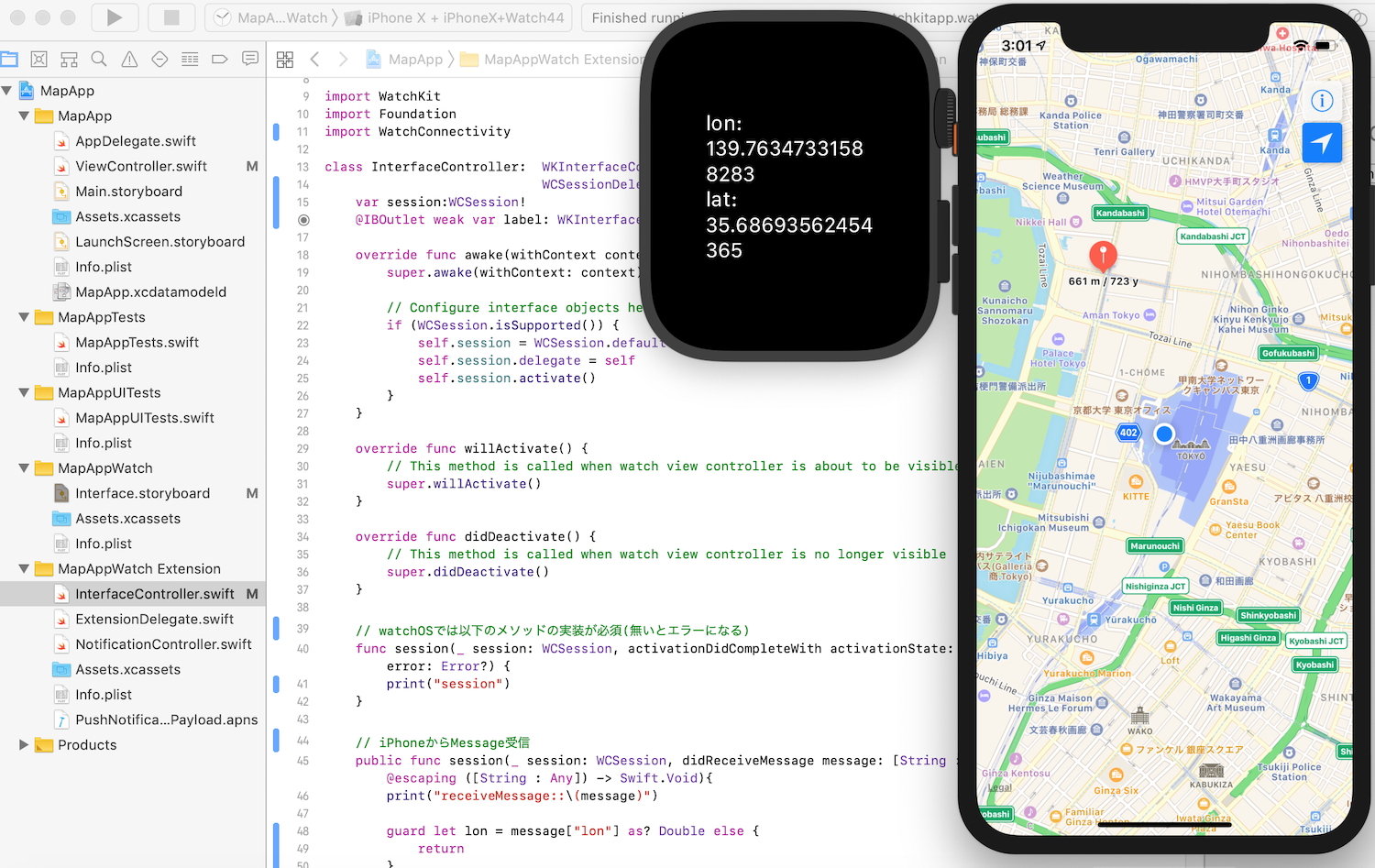Stop the running app with the Stop button
Image resolution: width=1375 pixels, height=868 pixels.
[171, 18]
